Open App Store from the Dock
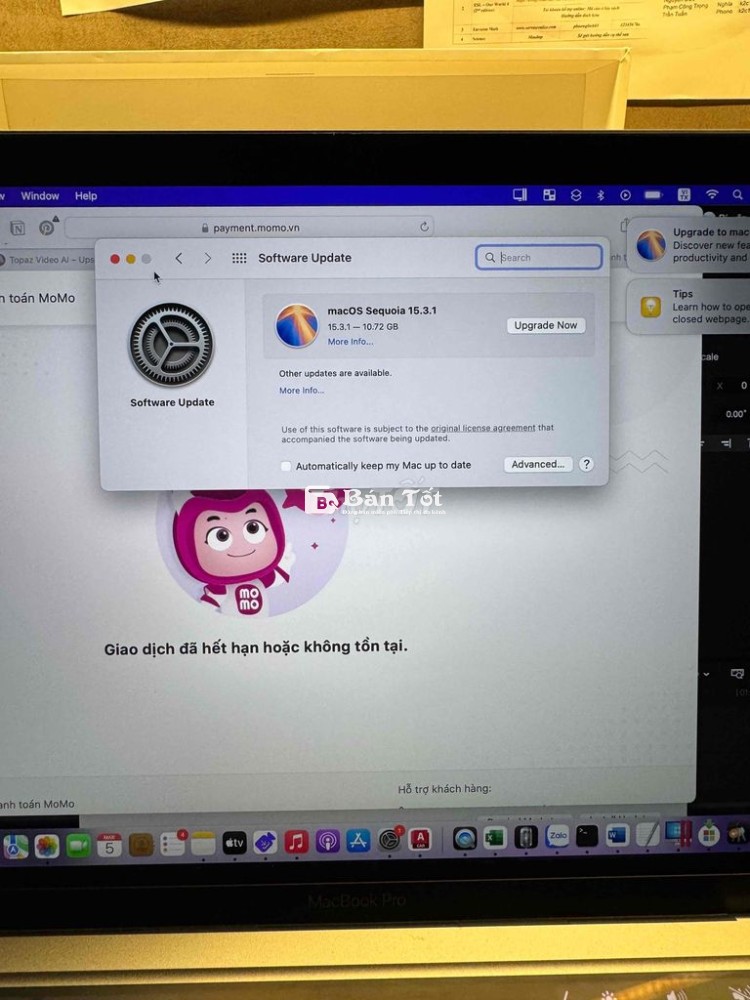The height and width of the screenshot is (1000, 750). (358, 842)
